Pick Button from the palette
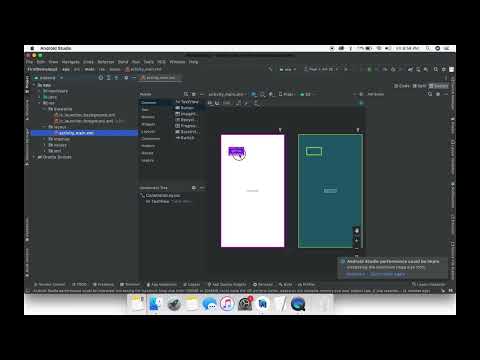The height and width of the screenshot is (360, 480). tap(185, 108)
